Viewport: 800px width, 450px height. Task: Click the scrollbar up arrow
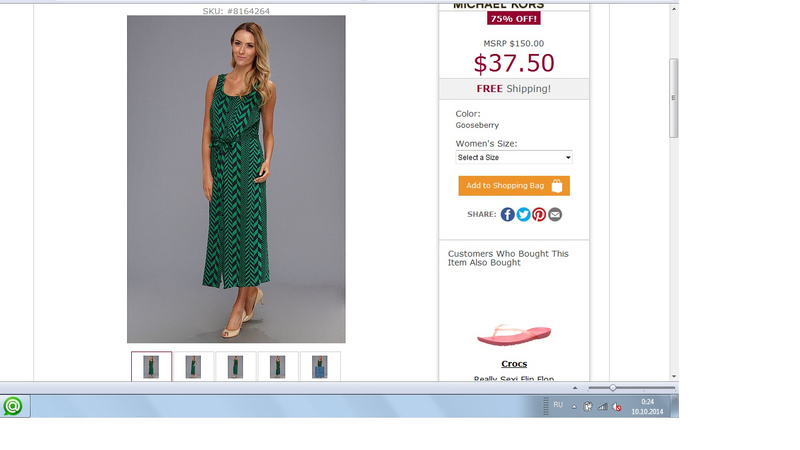(674, 9)
